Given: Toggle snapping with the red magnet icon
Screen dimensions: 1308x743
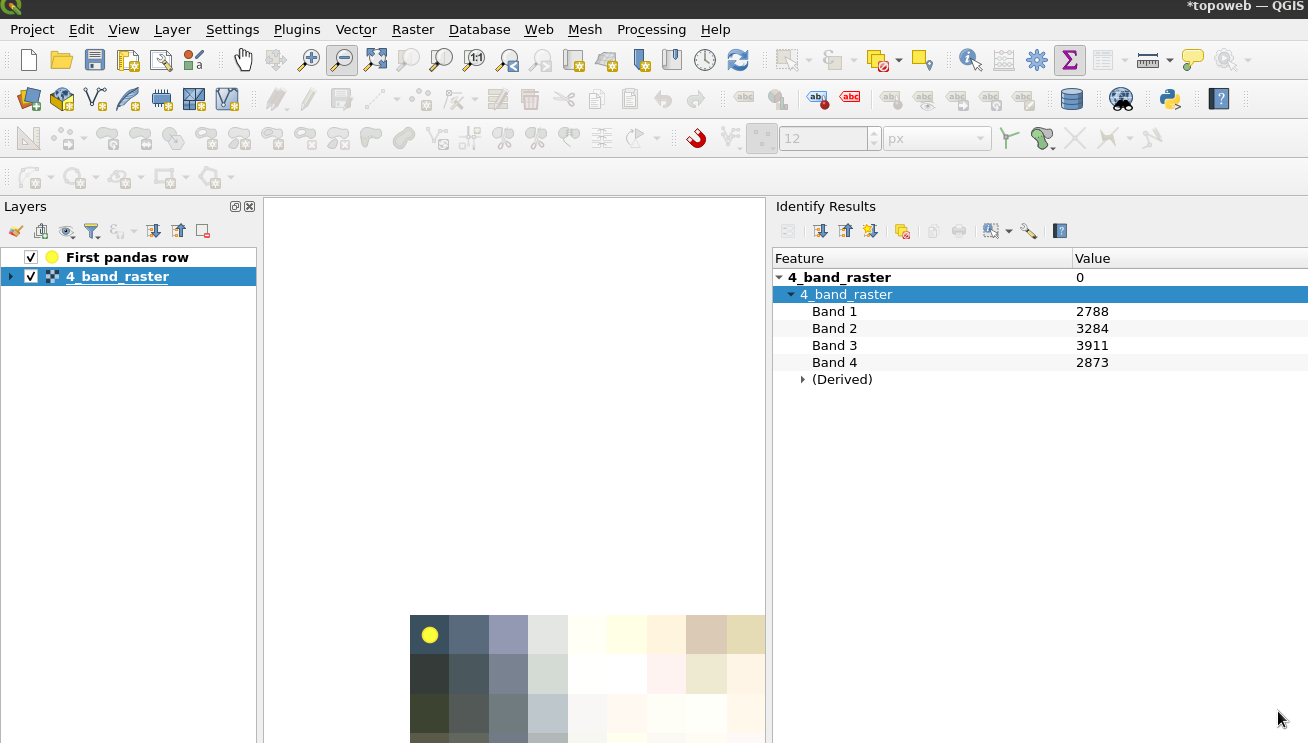Looking at the screenshot, I should tap(697, 138).
